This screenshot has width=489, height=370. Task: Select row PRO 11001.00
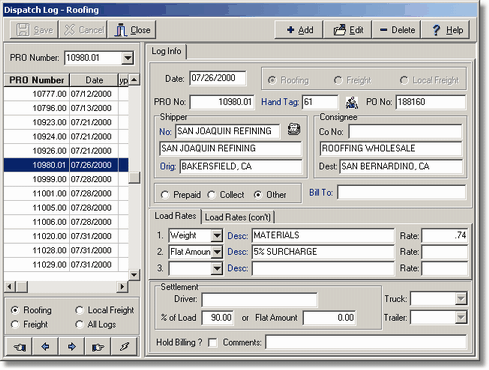click(x=66, y=193)
